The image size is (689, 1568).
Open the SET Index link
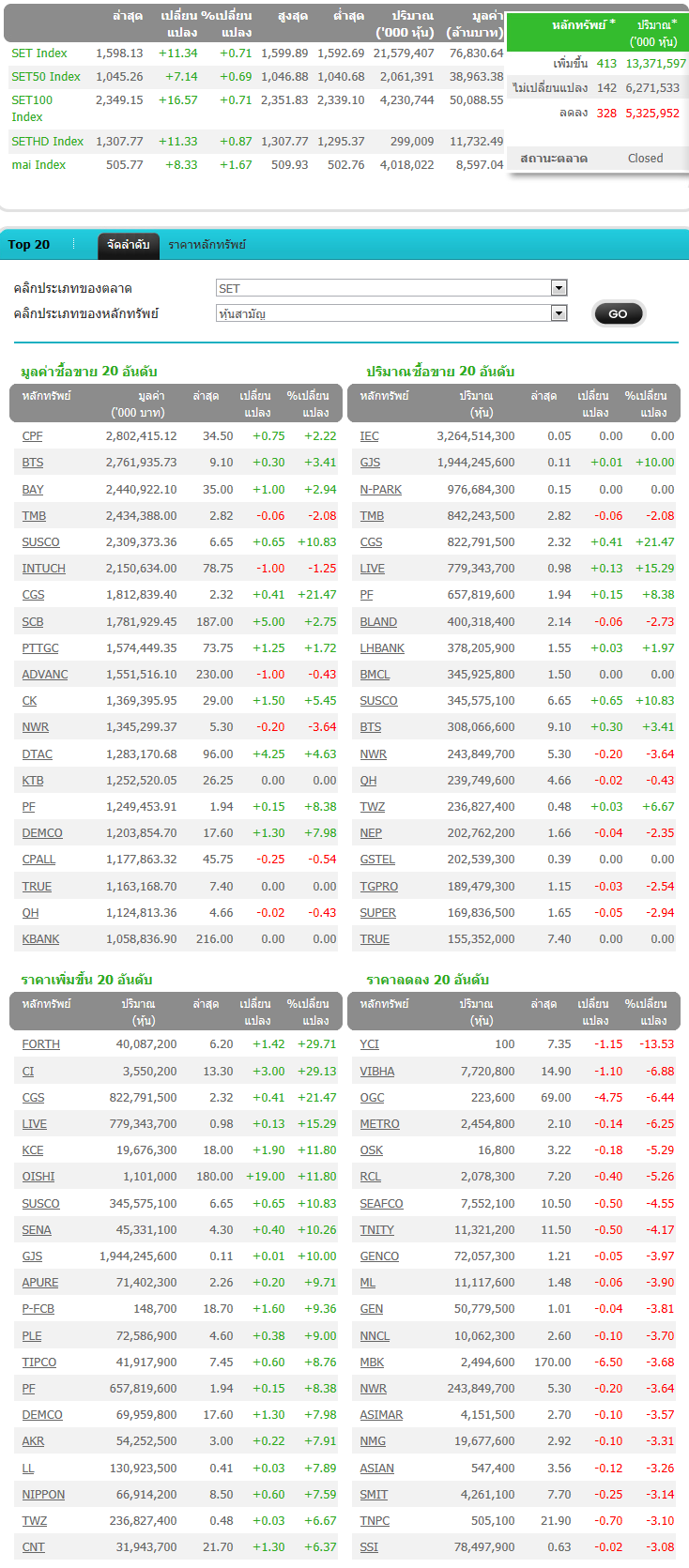point(39,53)
